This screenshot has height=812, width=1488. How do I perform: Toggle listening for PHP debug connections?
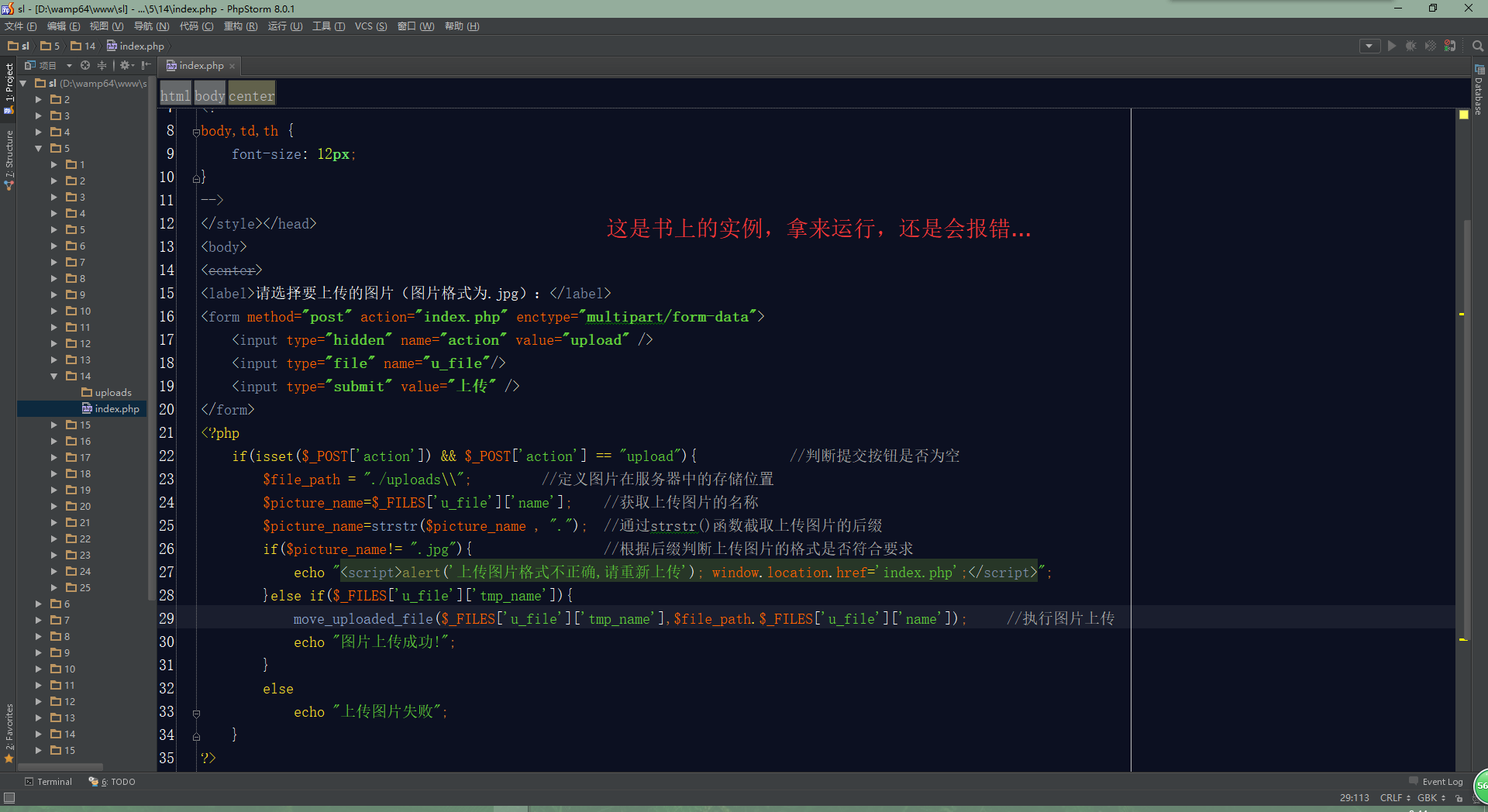tap(1449, 46)
